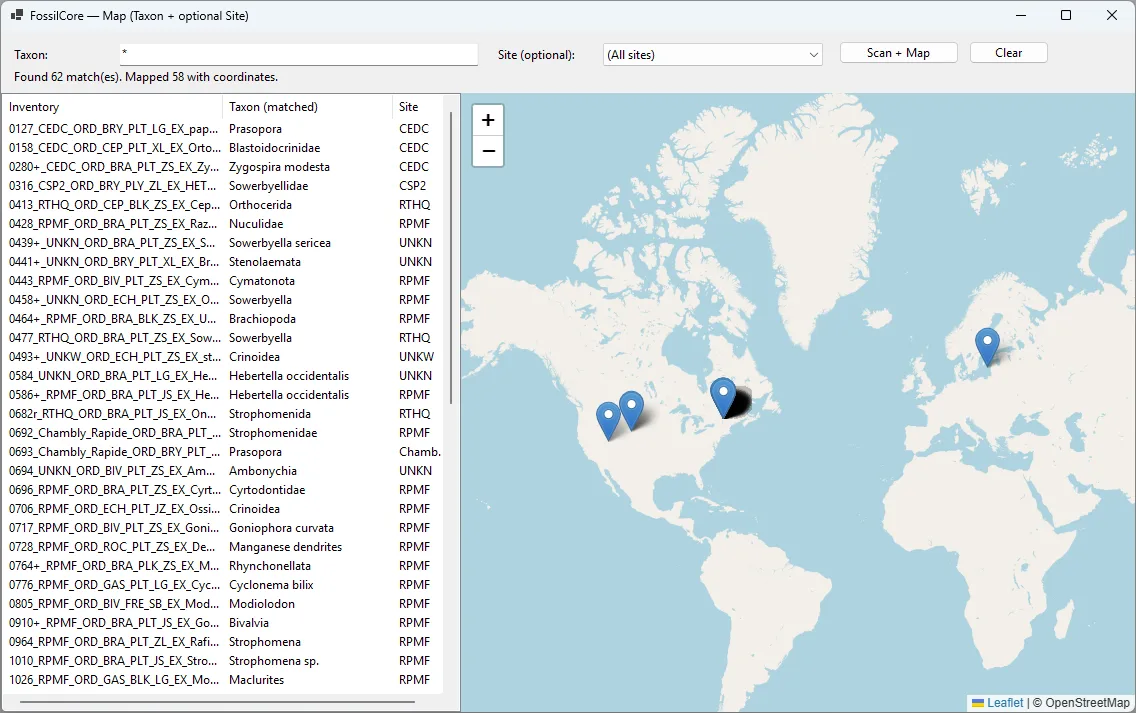Zoom out on the map with minus button
The width and height of the screenshot is (1136, 713).
pos(488,151)
